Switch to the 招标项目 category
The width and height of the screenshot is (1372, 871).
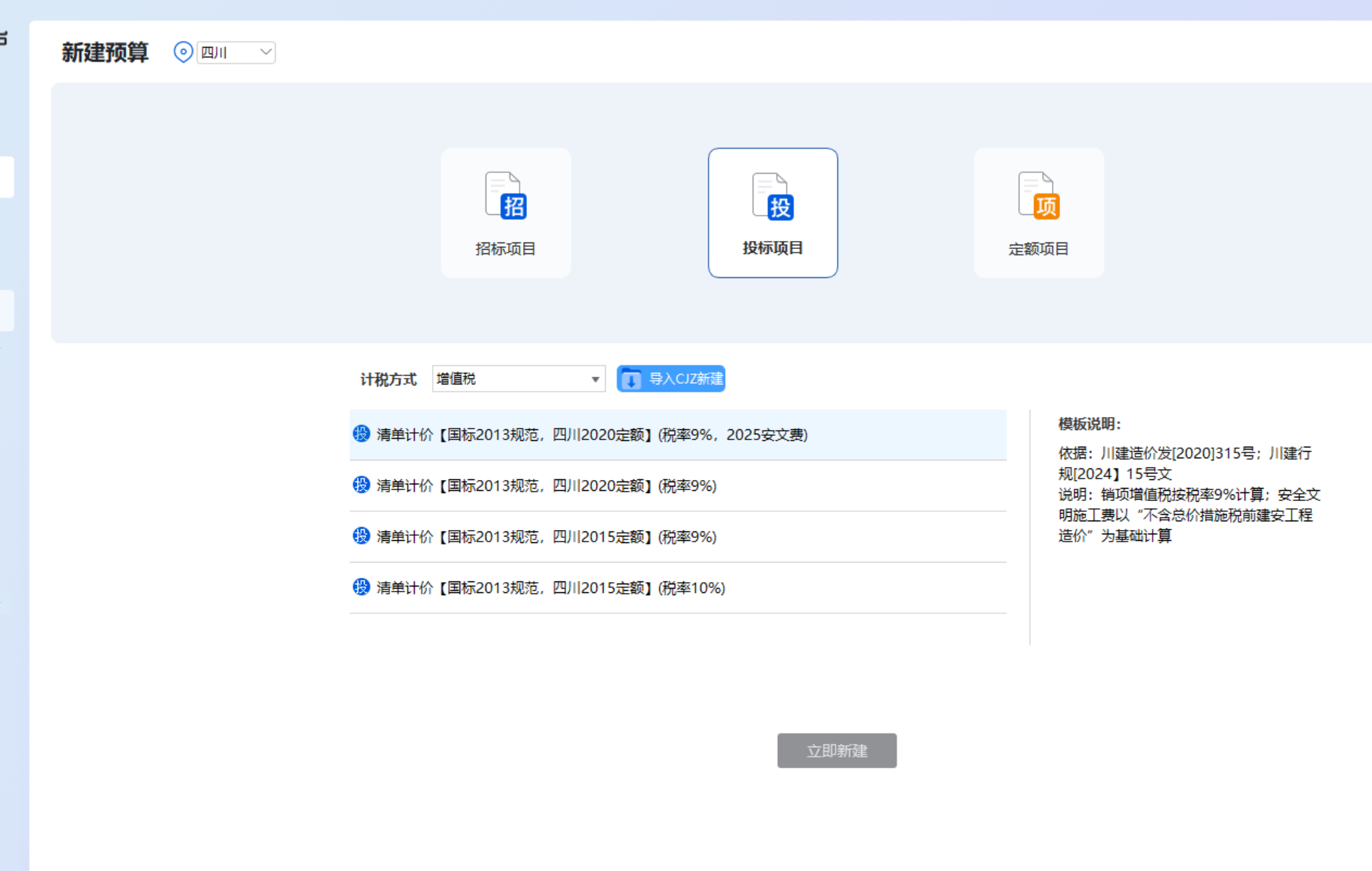tap(505, 212)
